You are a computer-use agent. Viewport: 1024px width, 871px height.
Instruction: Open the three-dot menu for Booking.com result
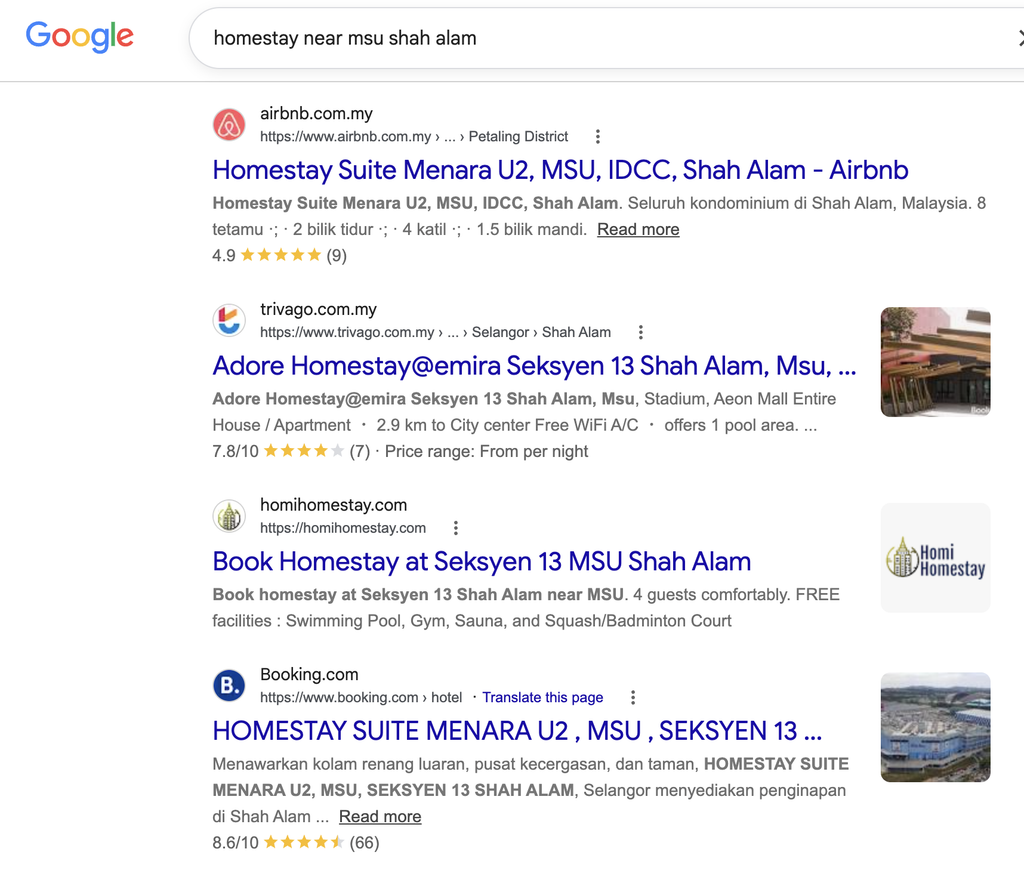coord(633,697)
